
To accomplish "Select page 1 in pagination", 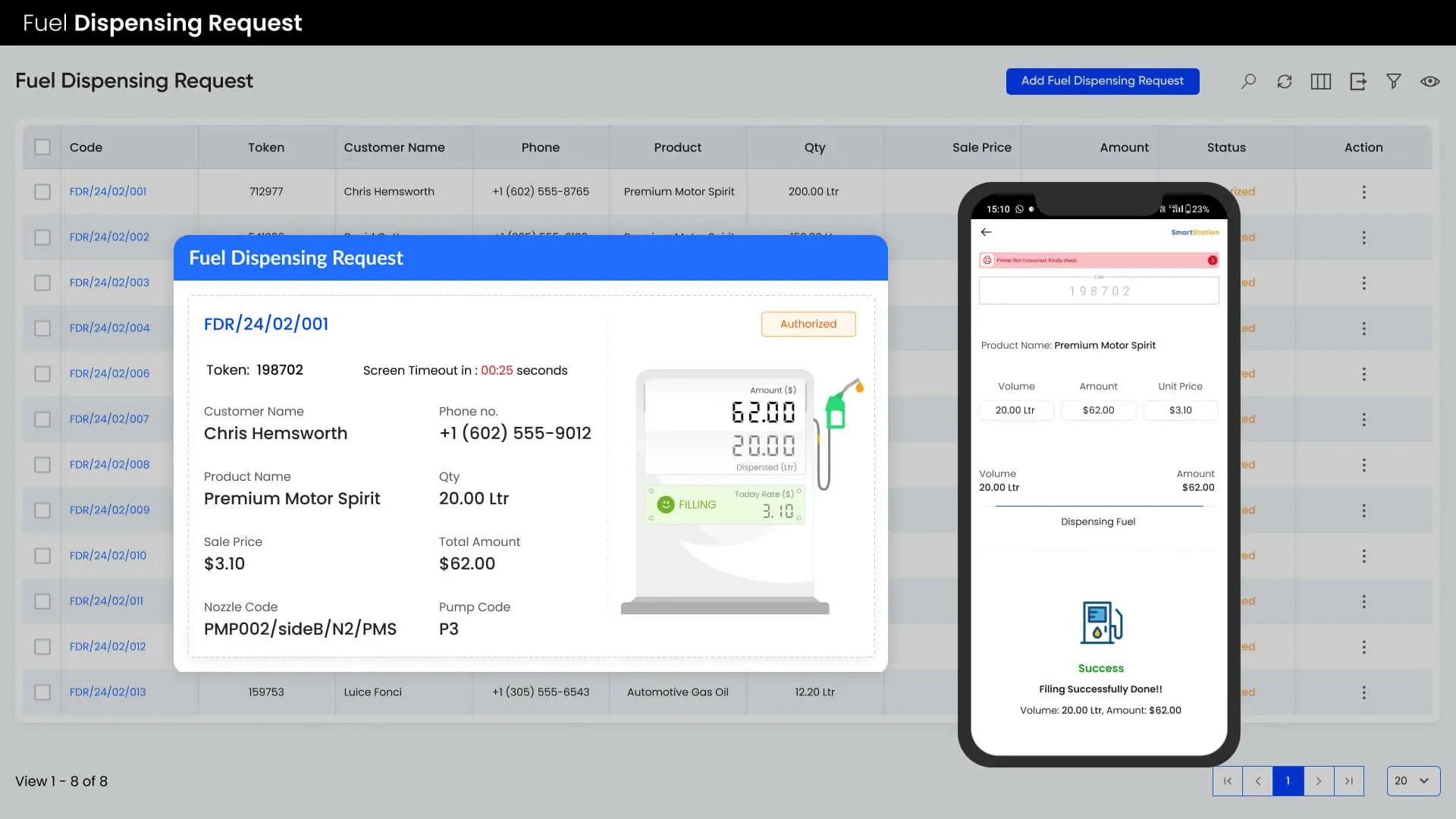I will pos(1288,780).
